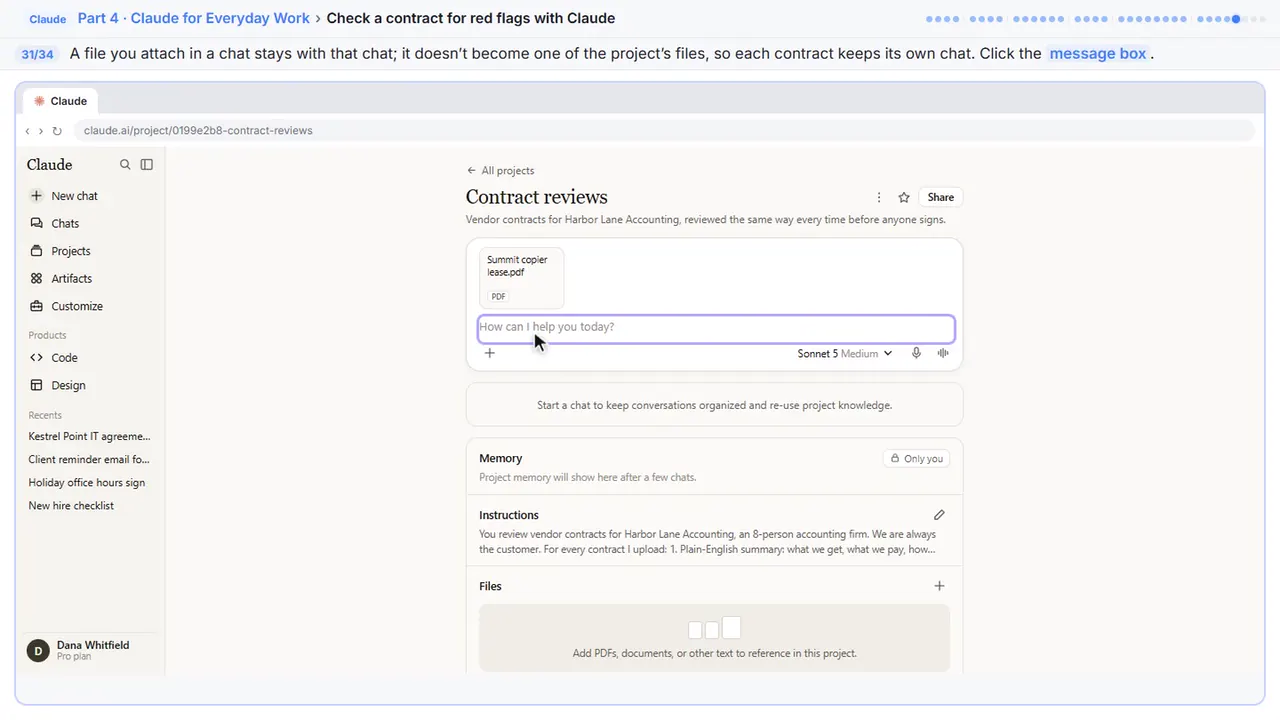Open Dana Whitfield account menu
Image resolution: width=1280 pixels, height=720 pixels.
pyautogui.click(x=90, y=650)
